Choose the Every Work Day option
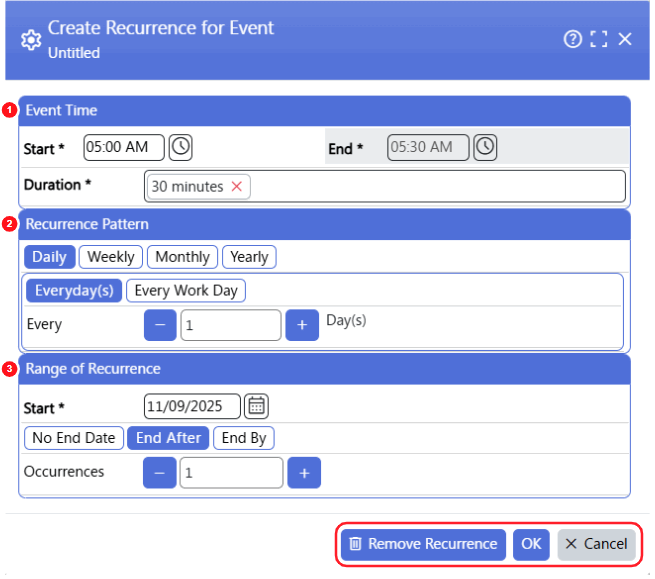655x579 pixels. [x=186, y=290]
